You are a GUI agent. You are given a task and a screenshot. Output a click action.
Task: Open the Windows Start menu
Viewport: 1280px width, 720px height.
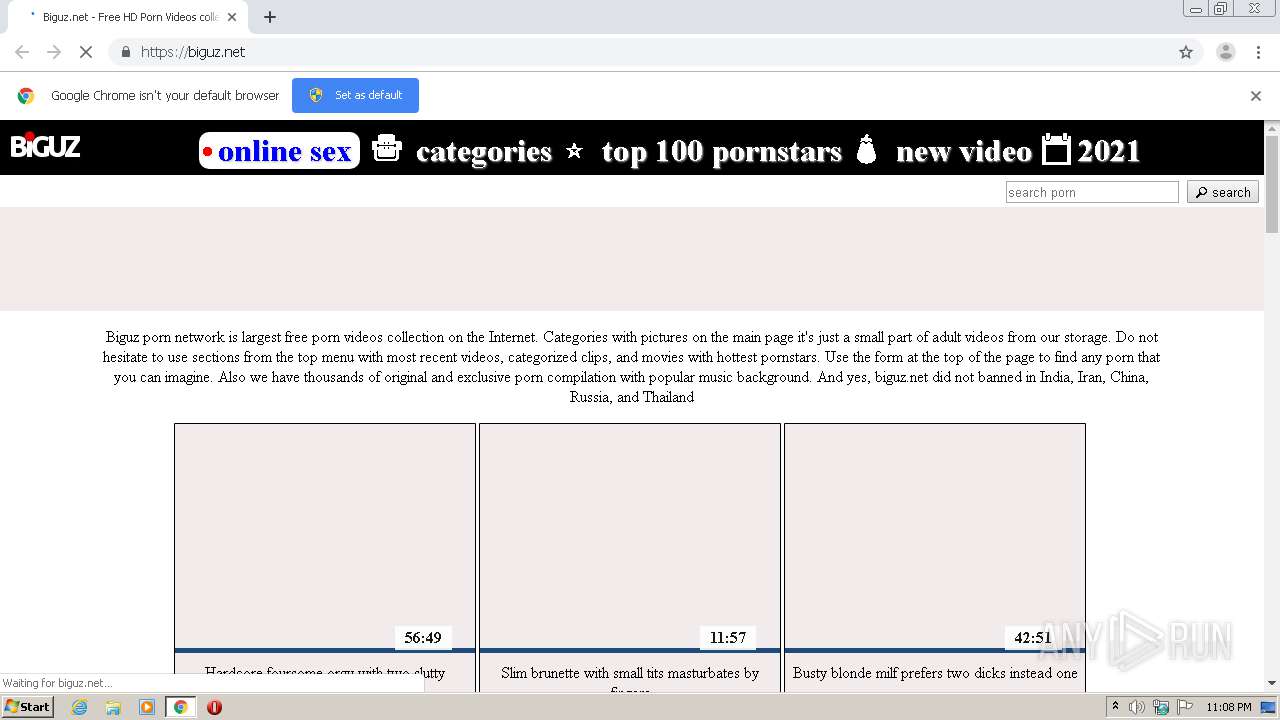point(27,707)
